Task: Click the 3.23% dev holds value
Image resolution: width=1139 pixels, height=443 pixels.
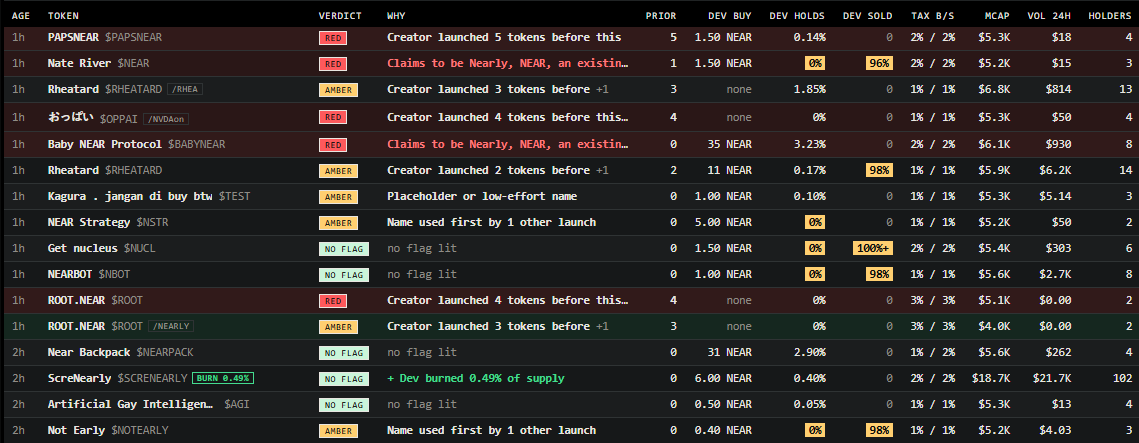Action: tap(809, 144)
